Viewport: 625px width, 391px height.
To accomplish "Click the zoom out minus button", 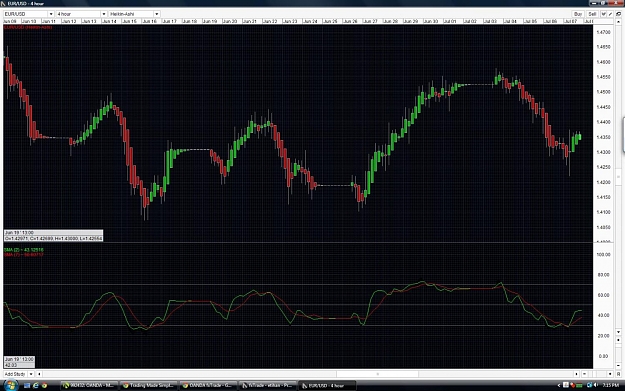I will tap(584, 374).
